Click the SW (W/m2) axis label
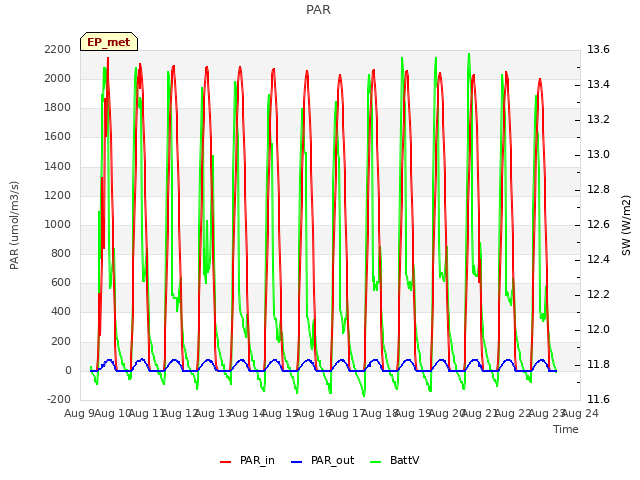The image size is (640, 480). click(626, 225)
